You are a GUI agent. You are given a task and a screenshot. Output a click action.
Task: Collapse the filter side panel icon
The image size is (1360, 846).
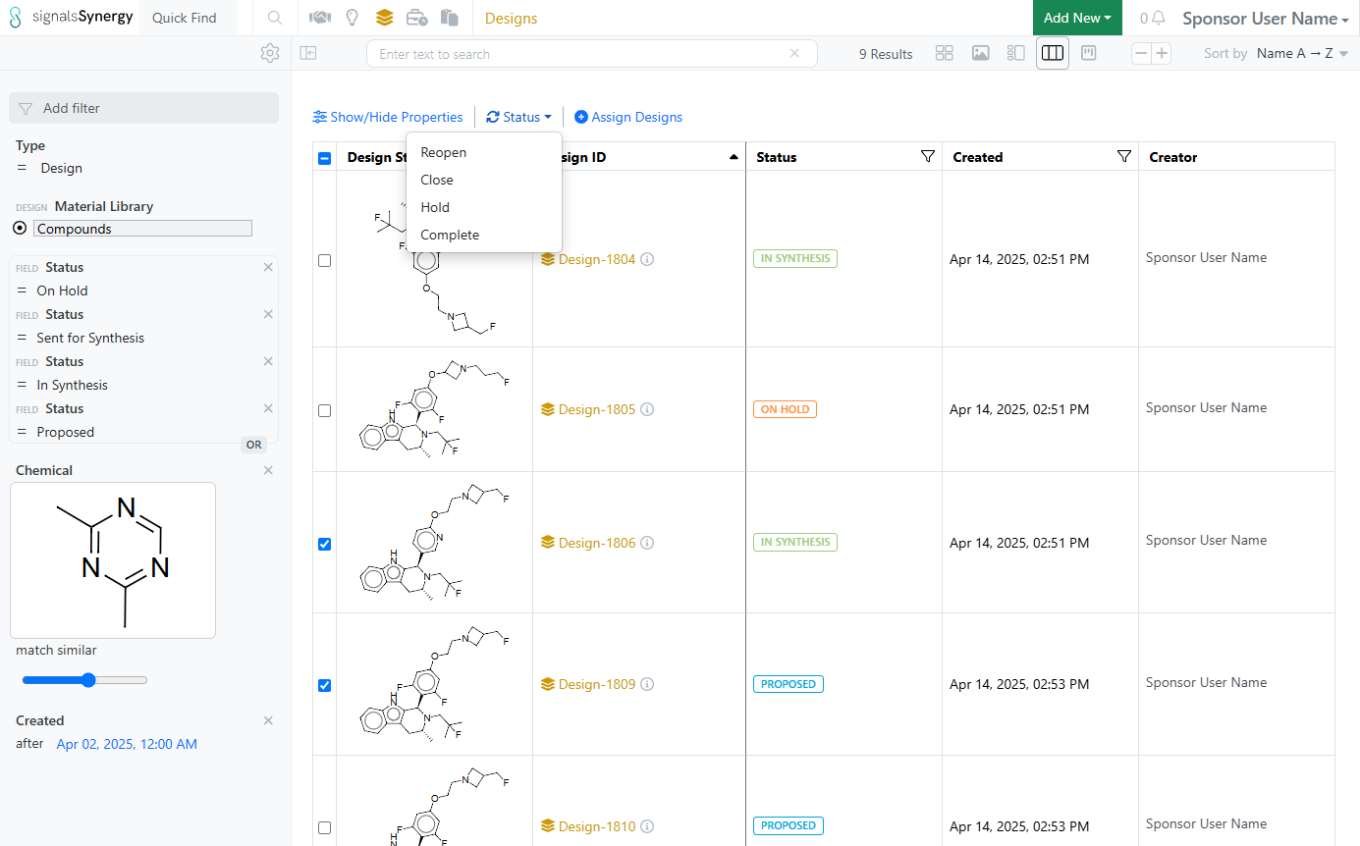308,53
